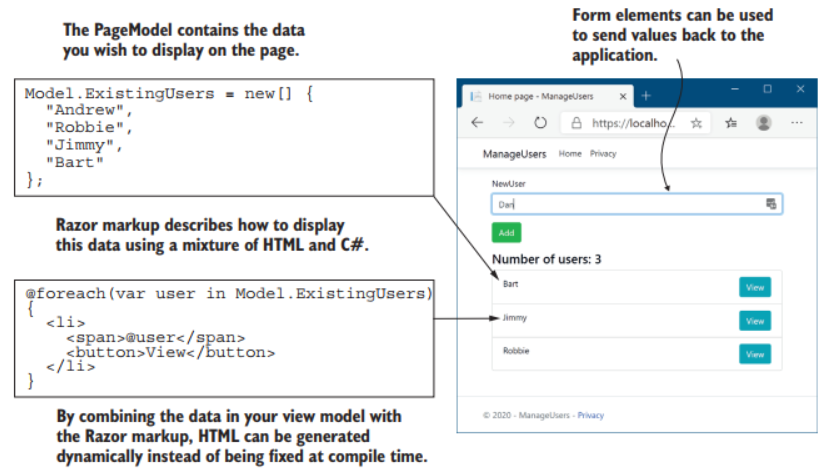This screenshot has width=834, height=469.
Task: Open the Privacy link in the navigation bar
Action: [603, 154]
